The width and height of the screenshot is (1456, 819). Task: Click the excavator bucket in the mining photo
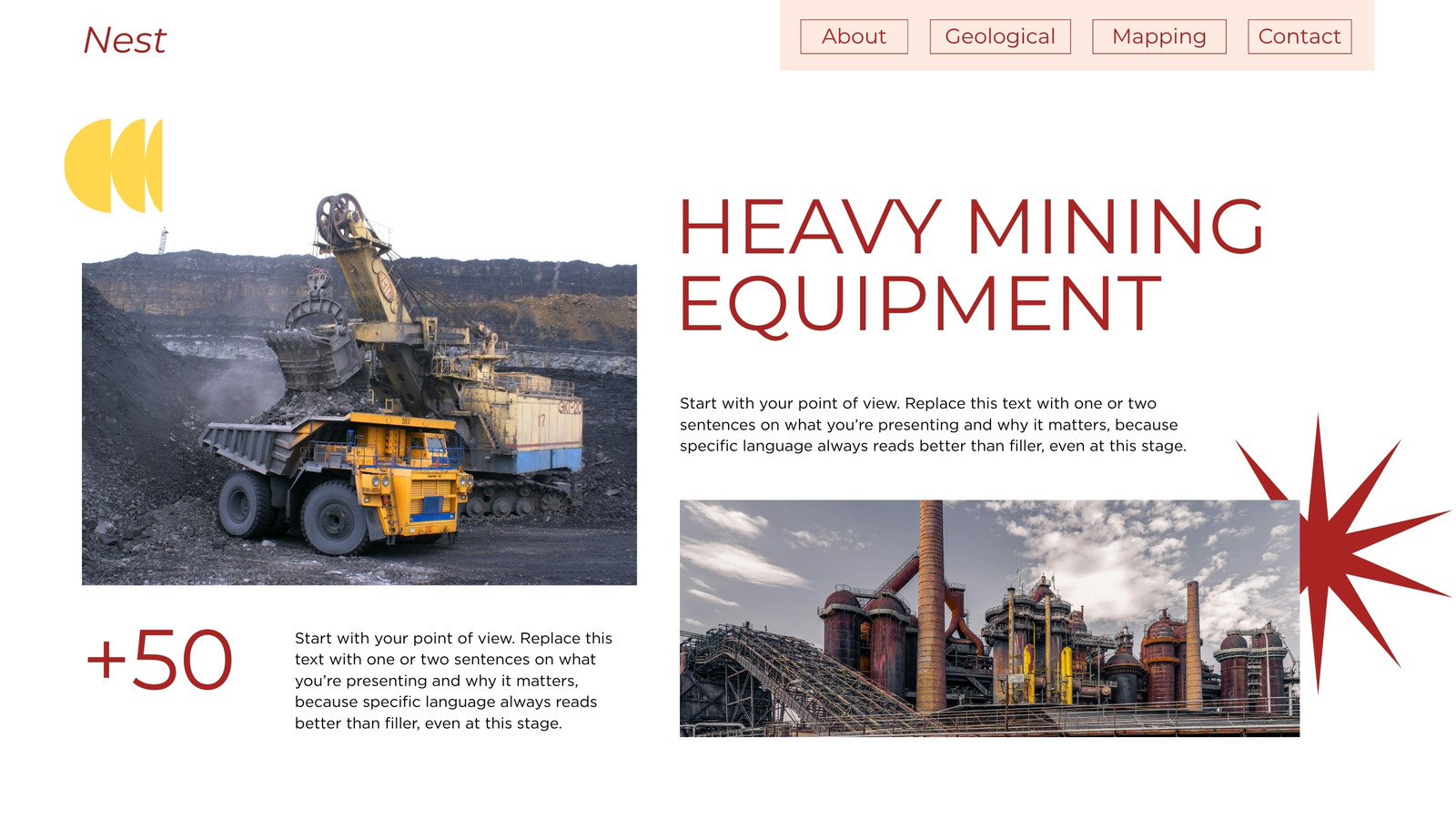tap(314, 355)
